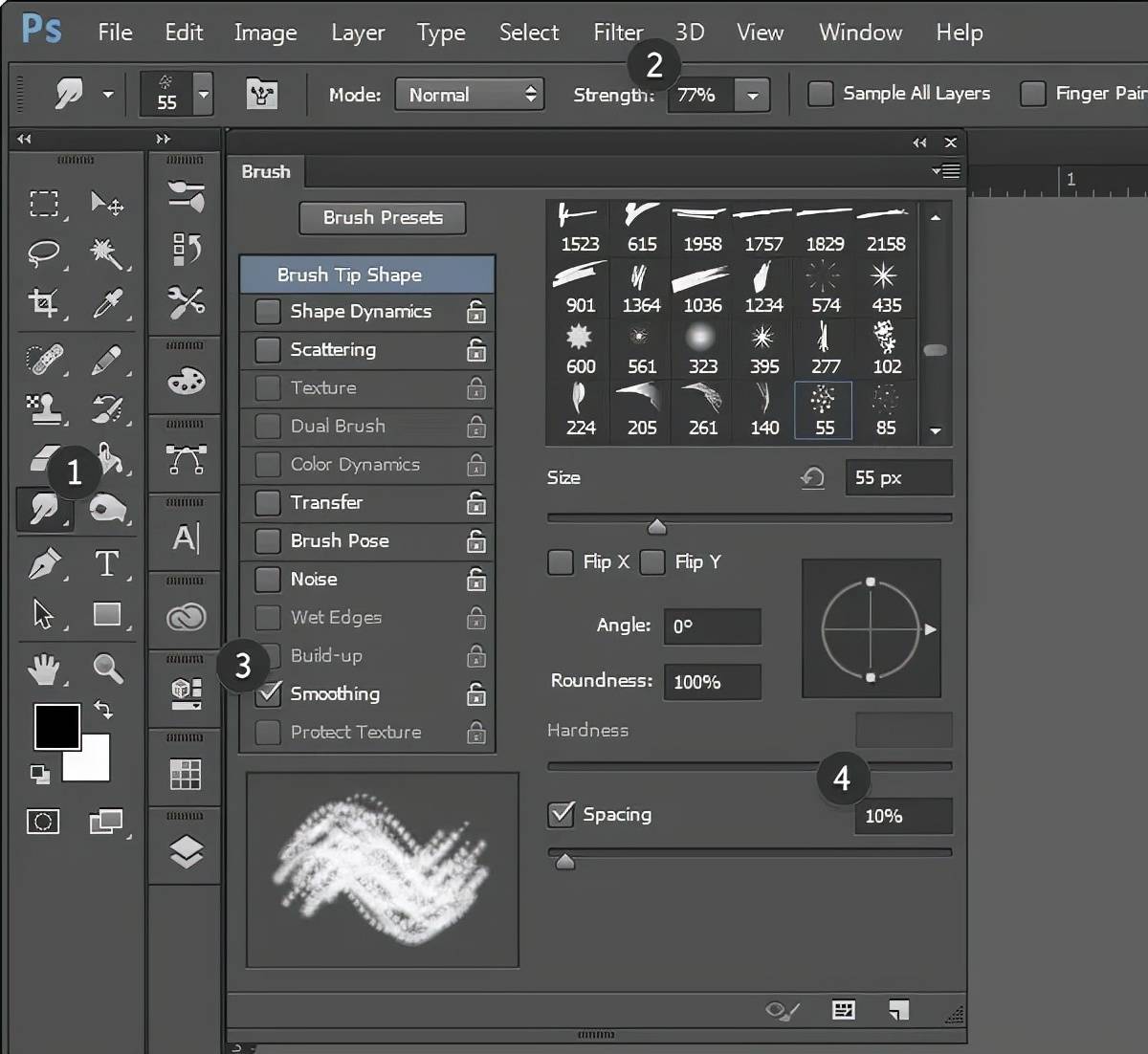The image size is (1148, 1054).
Task: Open the Window menu
Action: click(859, 33)
